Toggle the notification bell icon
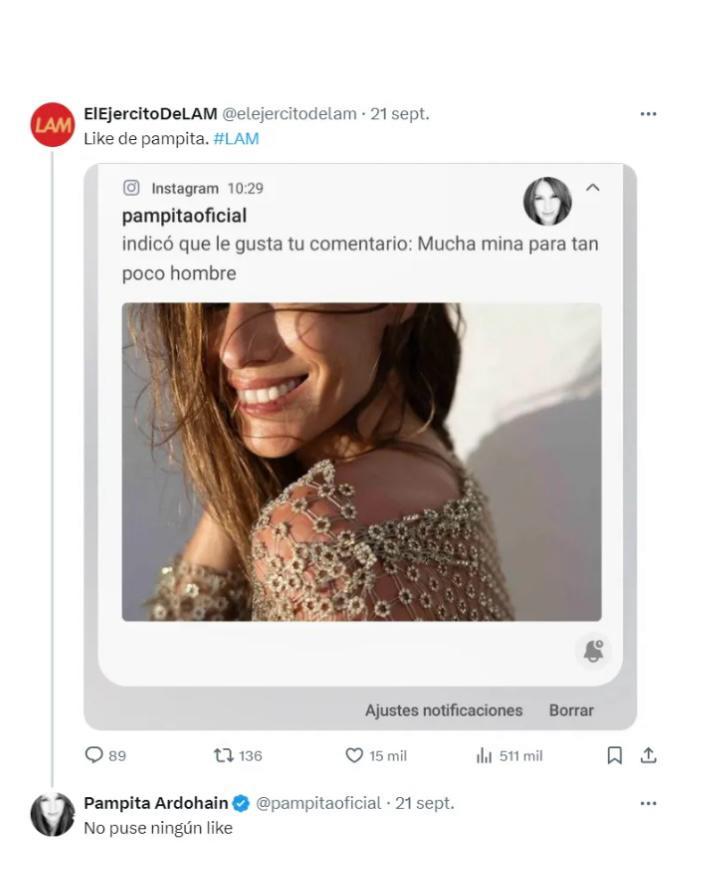Image resolution: width=719 pixels, height=873 pixels. [x=595, y=650]
